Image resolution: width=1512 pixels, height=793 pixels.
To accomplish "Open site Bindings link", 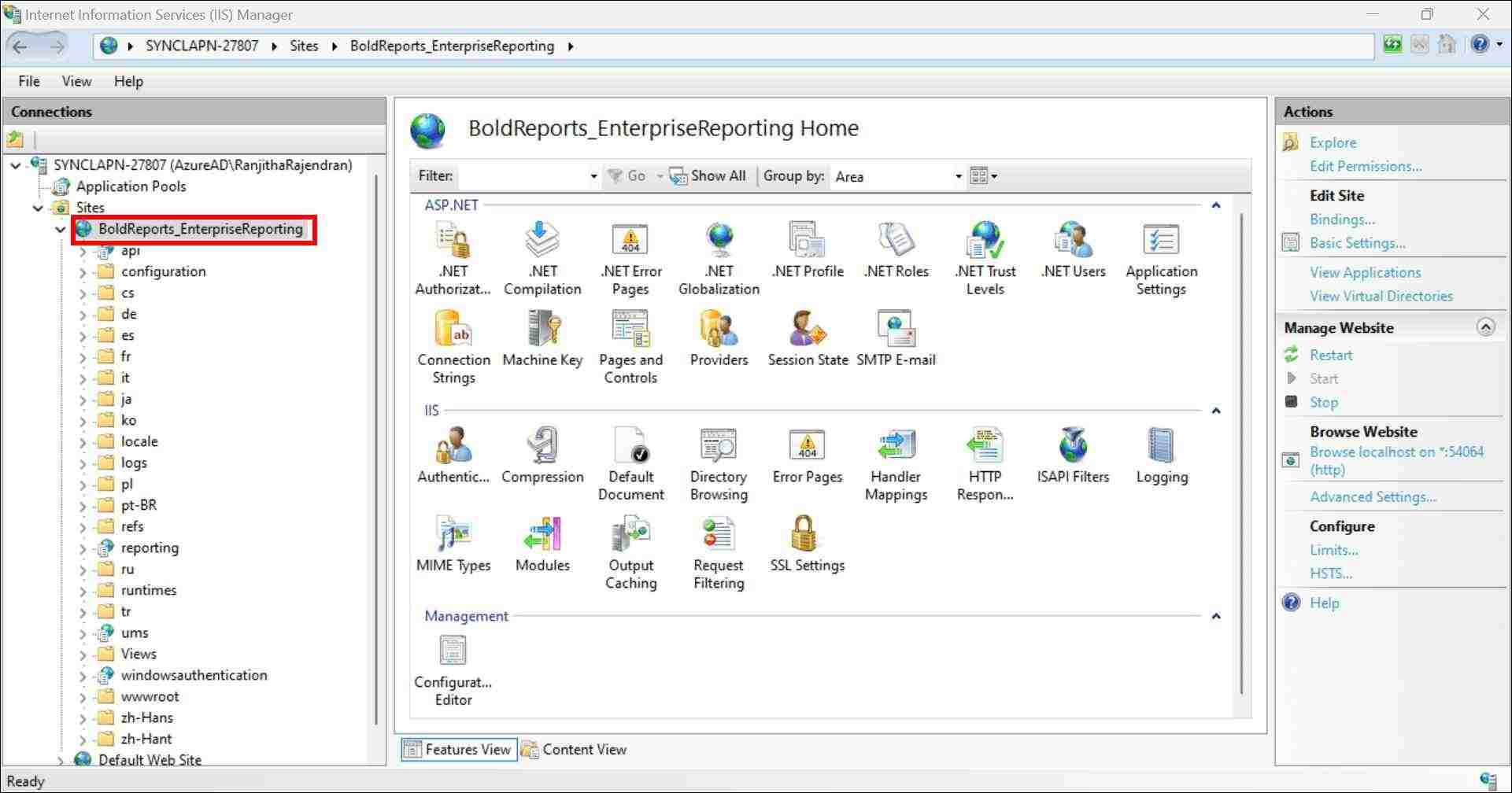I will point(1342,219).
